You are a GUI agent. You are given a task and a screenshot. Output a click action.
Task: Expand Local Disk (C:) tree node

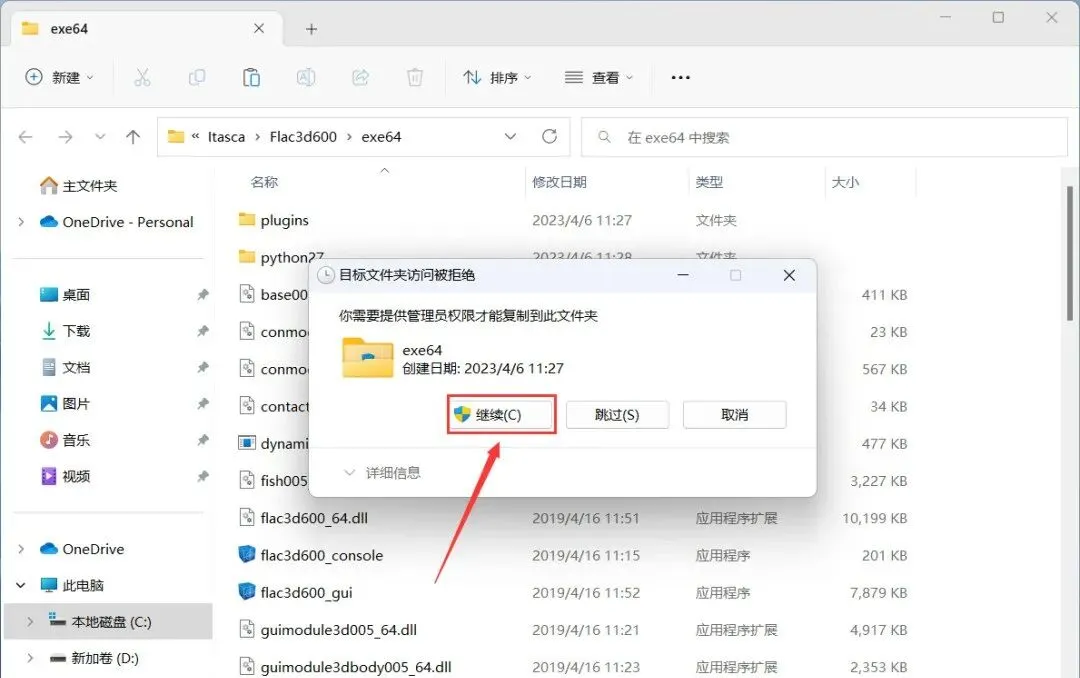click(x=30, y=622)
